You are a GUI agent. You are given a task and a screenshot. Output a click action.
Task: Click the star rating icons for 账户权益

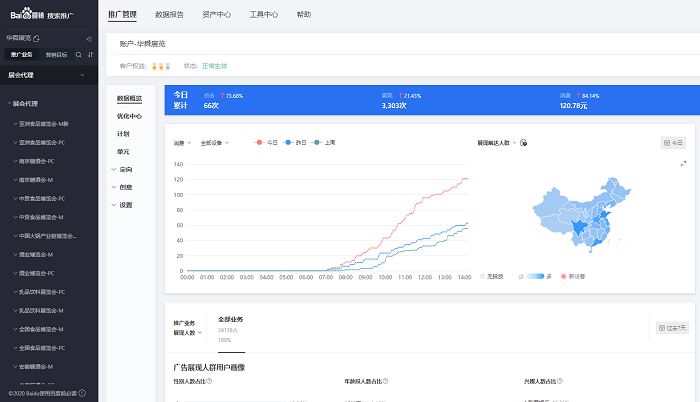pyautogui.click(x=161, y=66)
